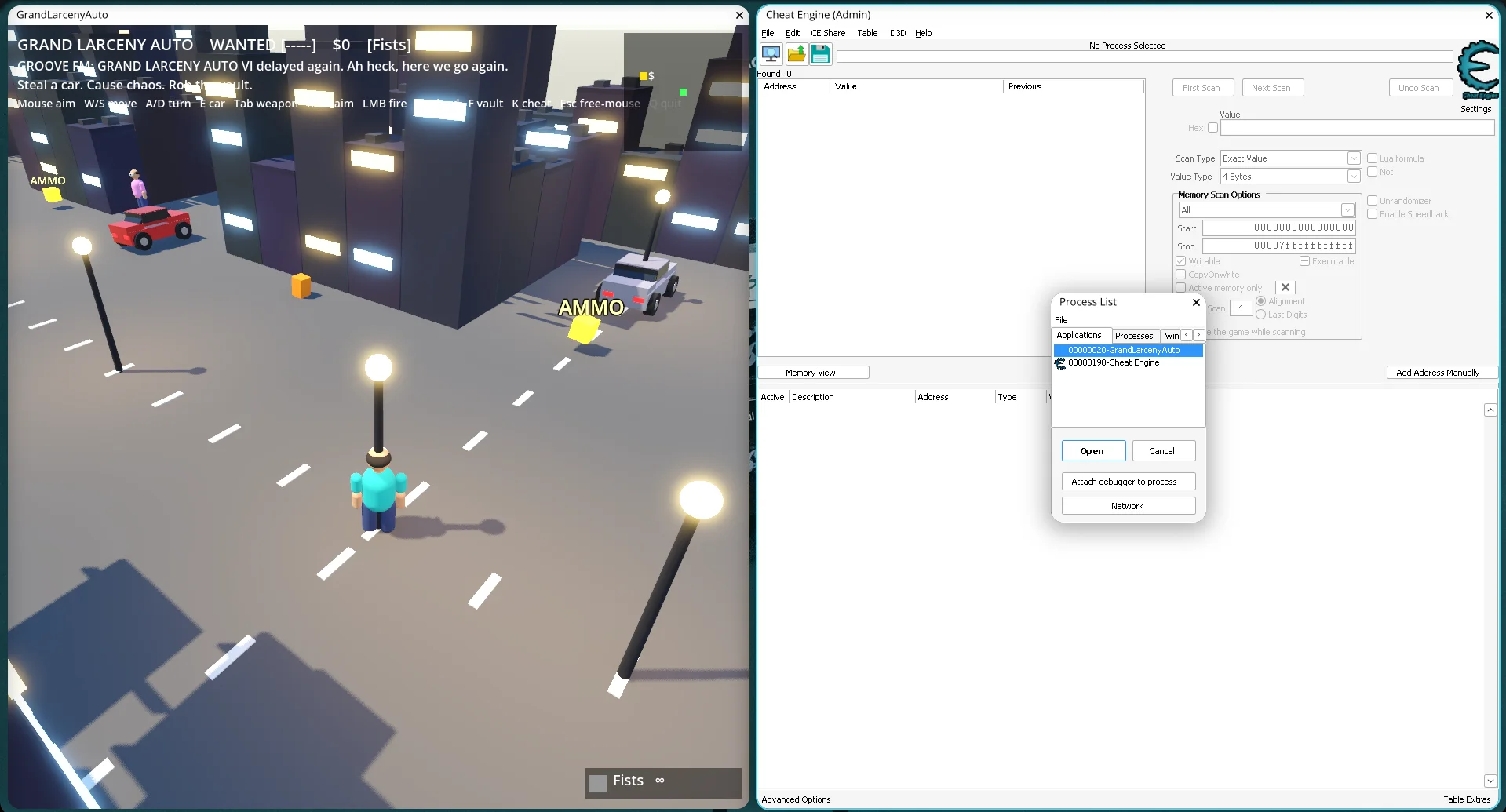The image size is (1506, 812).
Task: Click the Next Scan button
Action: click(x=1273, y=88)
